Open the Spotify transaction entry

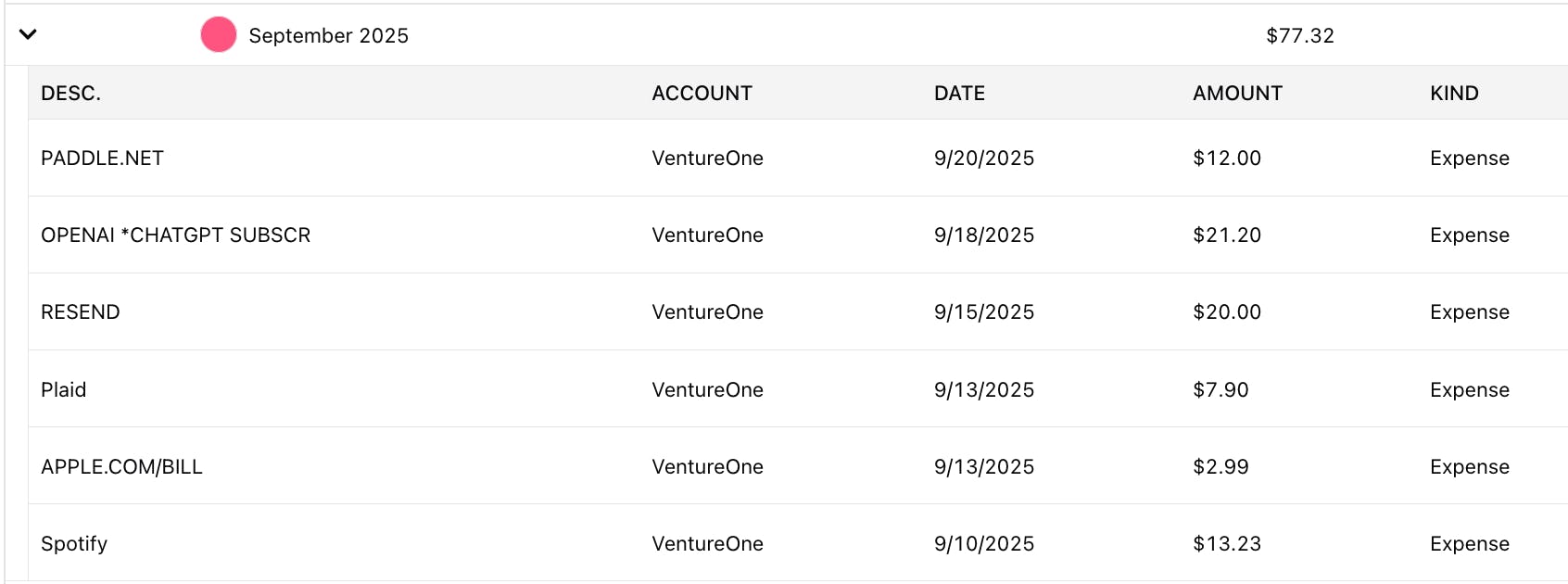click(x=74, y=544)
